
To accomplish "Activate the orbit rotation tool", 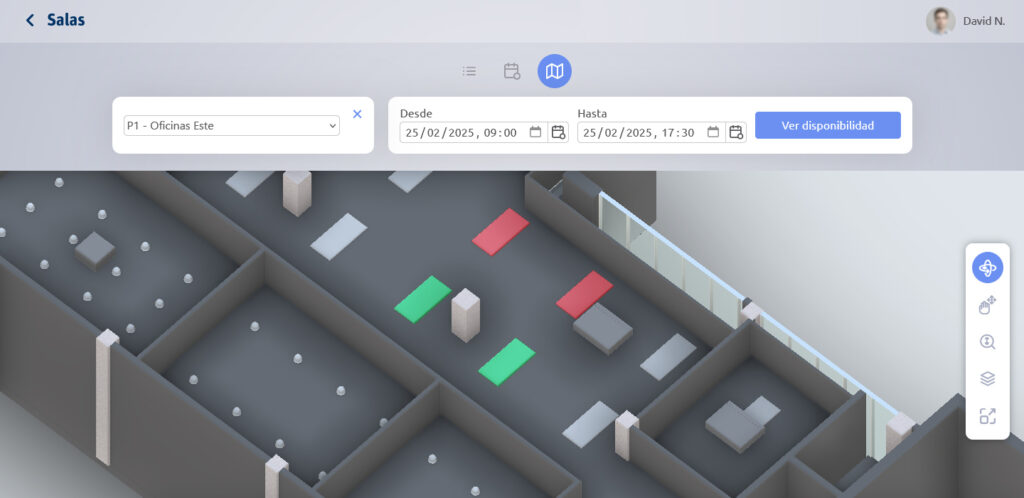I will [987, 268].
